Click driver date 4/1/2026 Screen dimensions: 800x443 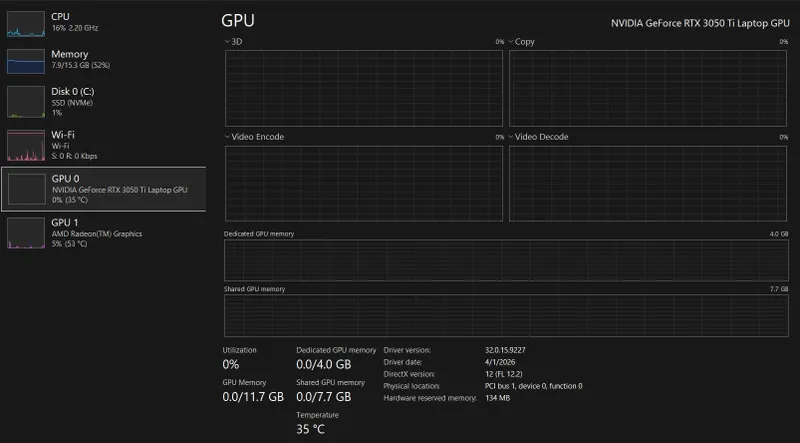[x=500, y=362]
